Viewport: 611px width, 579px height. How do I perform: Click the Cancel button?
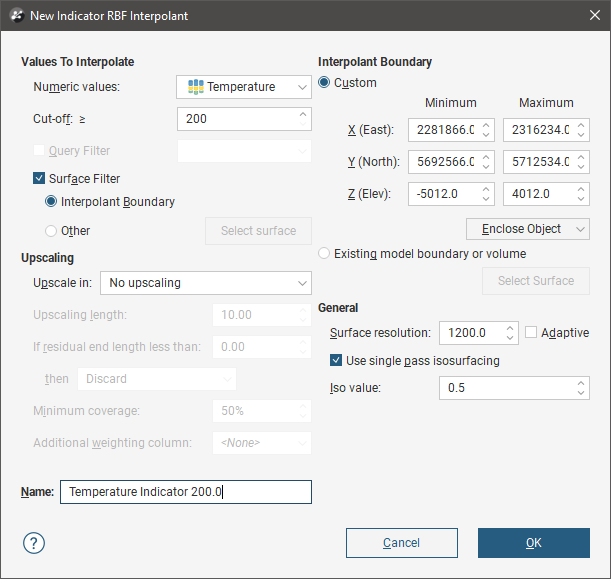(401, 543)
